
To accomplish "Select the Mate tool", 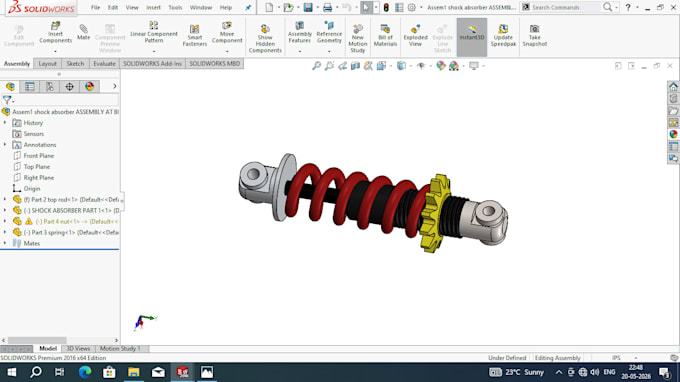I will pos(83,33).
